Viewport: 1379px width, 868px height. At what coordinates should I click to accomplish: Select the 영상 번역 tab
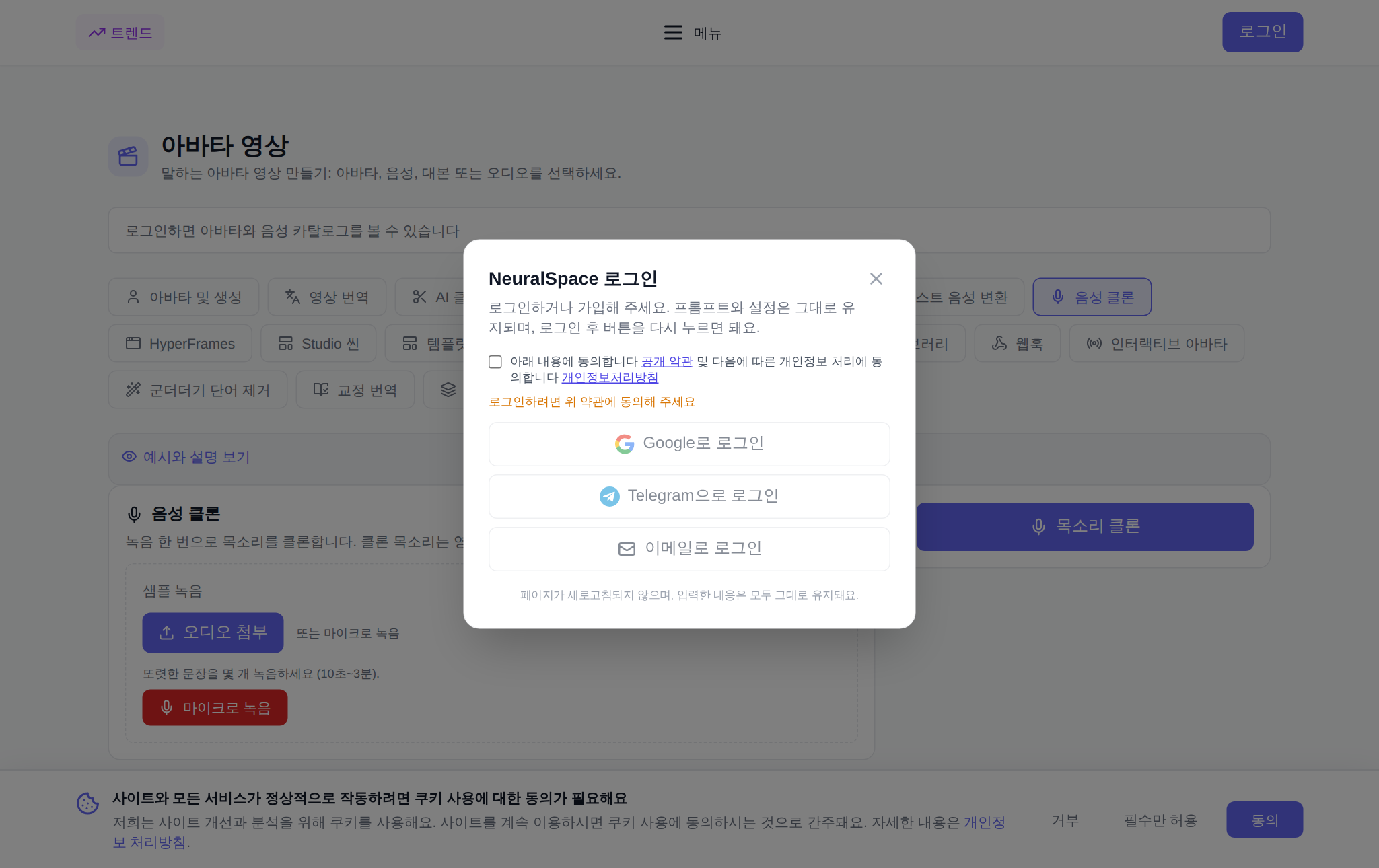pyautogui.click(x=327, y=297)
